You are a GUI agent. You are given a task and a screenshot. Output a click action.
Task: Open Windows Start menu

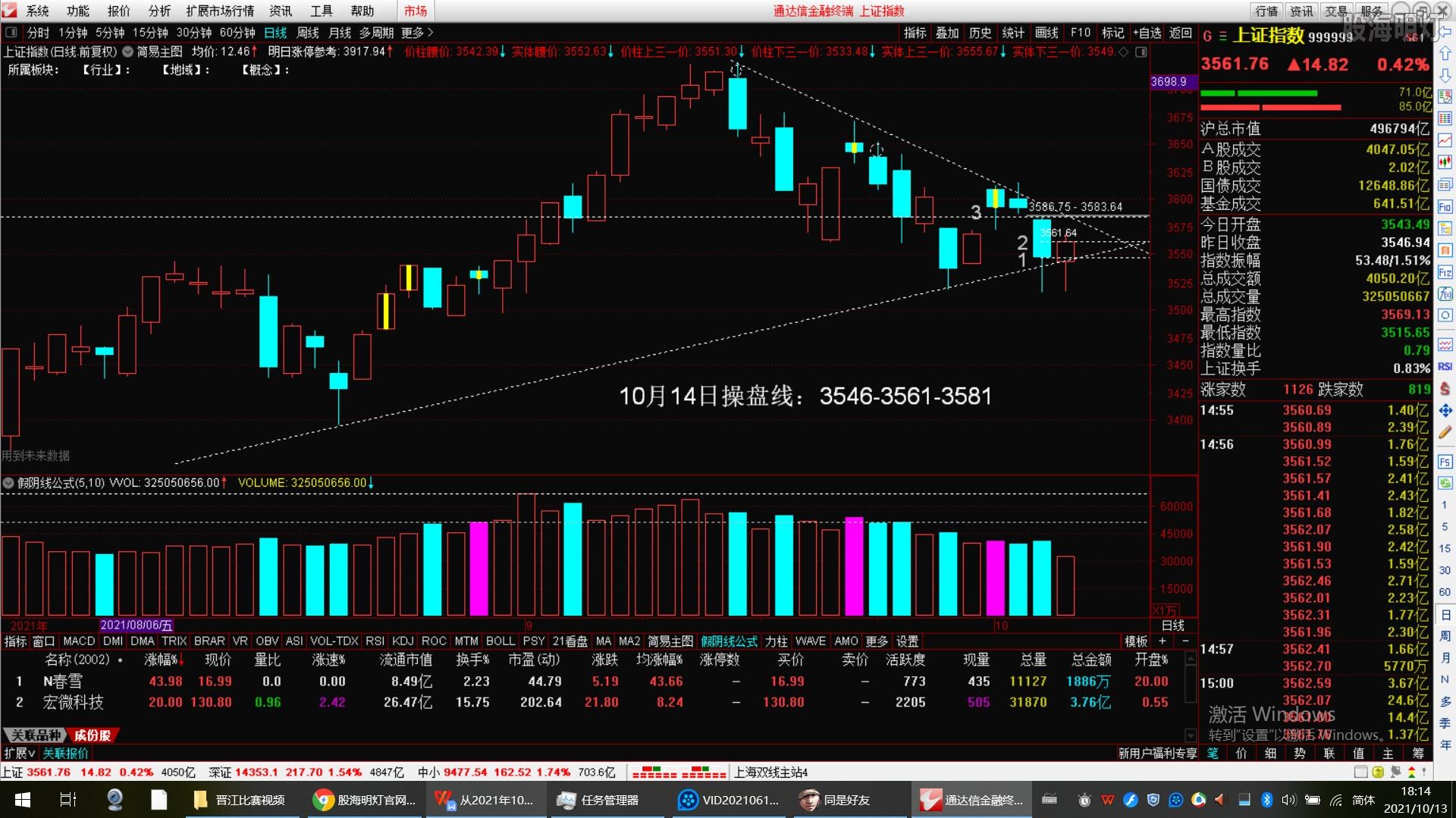[22, 800]
